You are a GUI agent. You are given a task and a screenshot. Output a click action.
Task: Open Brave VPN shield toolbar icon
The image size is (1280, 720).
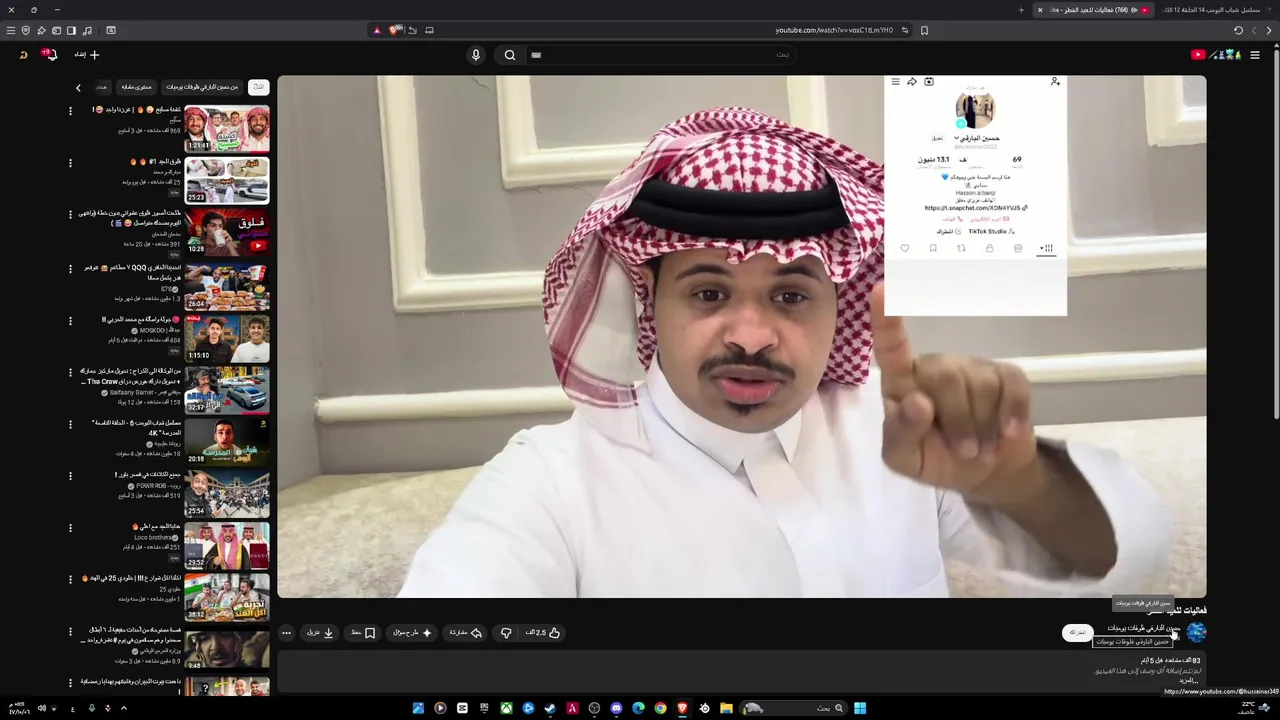tap(26, 30)
